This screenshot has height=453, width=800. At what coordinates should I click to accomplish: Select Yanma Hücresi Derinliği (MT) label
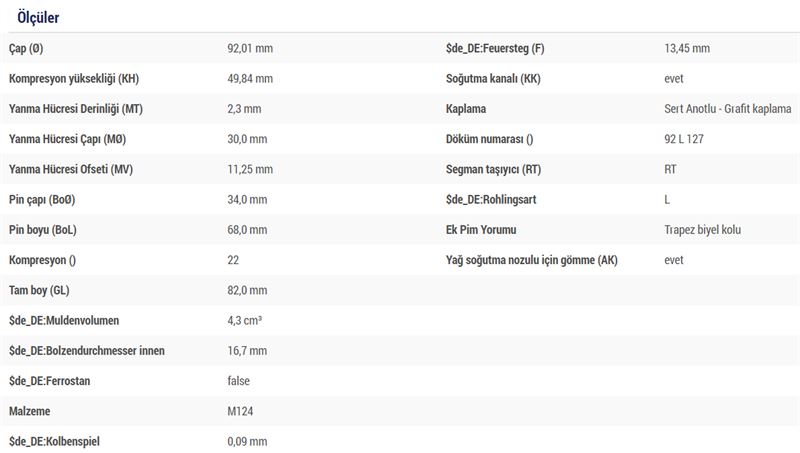[76, 109]
